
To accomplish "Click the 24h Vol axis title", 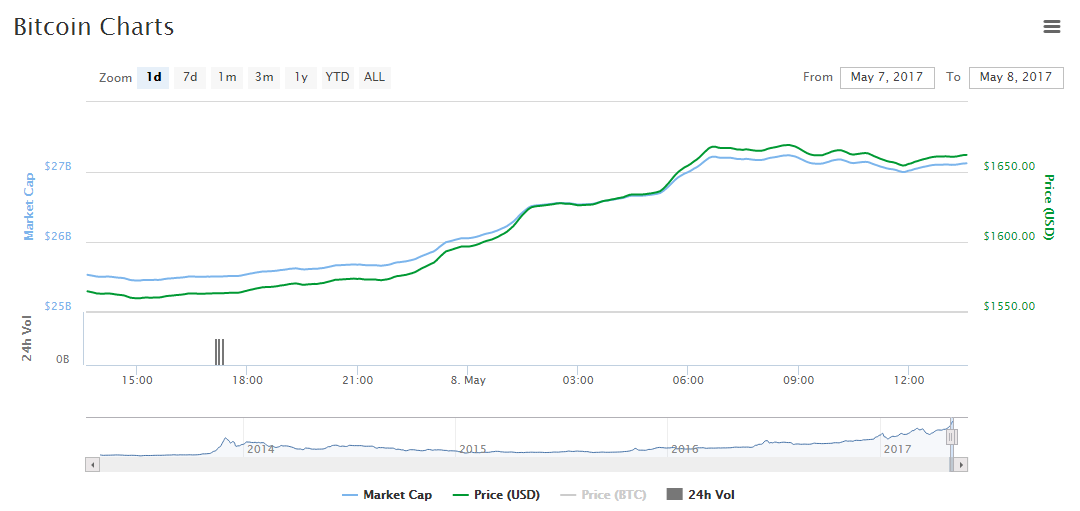I will click(27, 338).
